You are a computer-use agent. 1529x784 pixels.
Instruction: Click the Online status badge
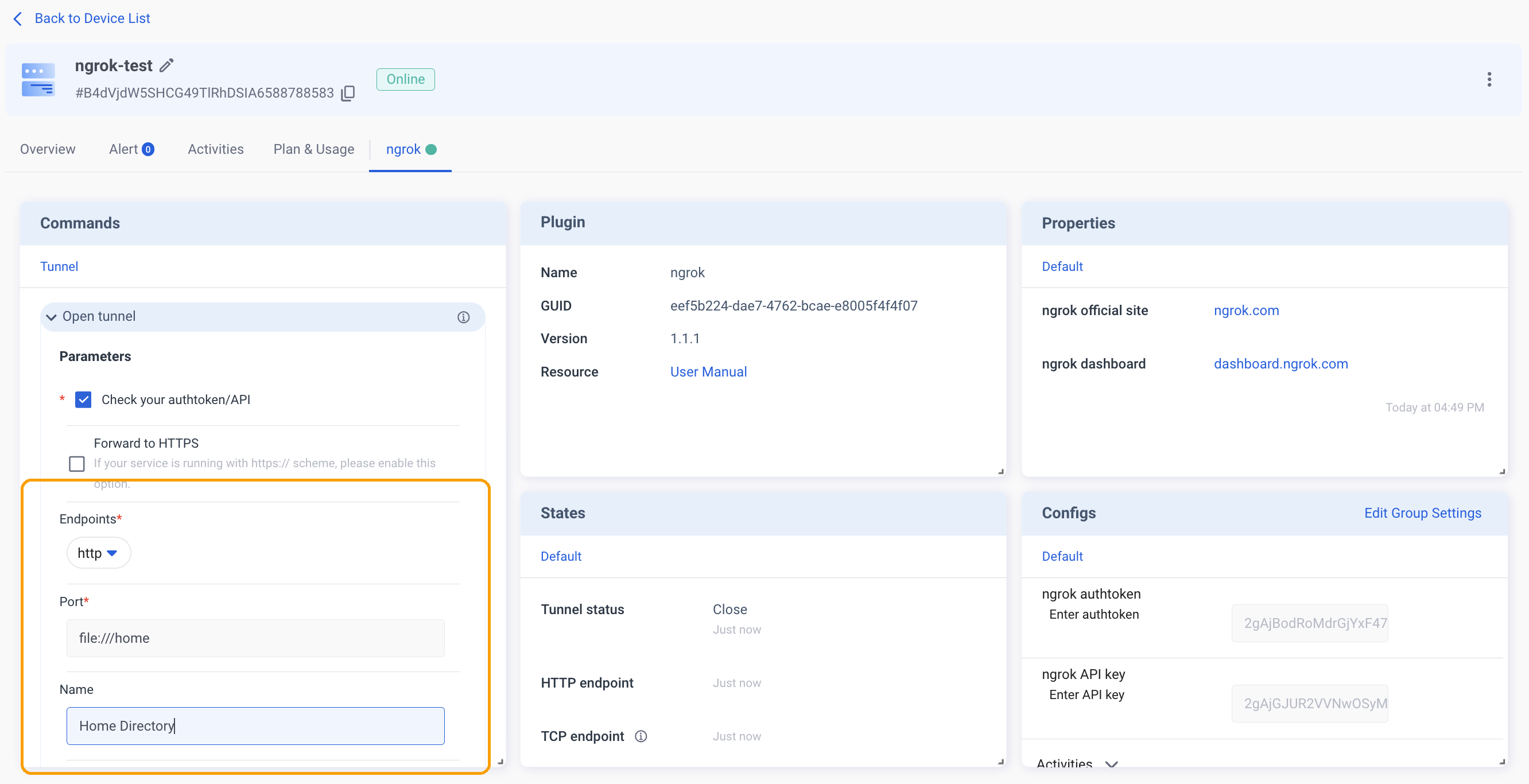[x=405, y=79]
